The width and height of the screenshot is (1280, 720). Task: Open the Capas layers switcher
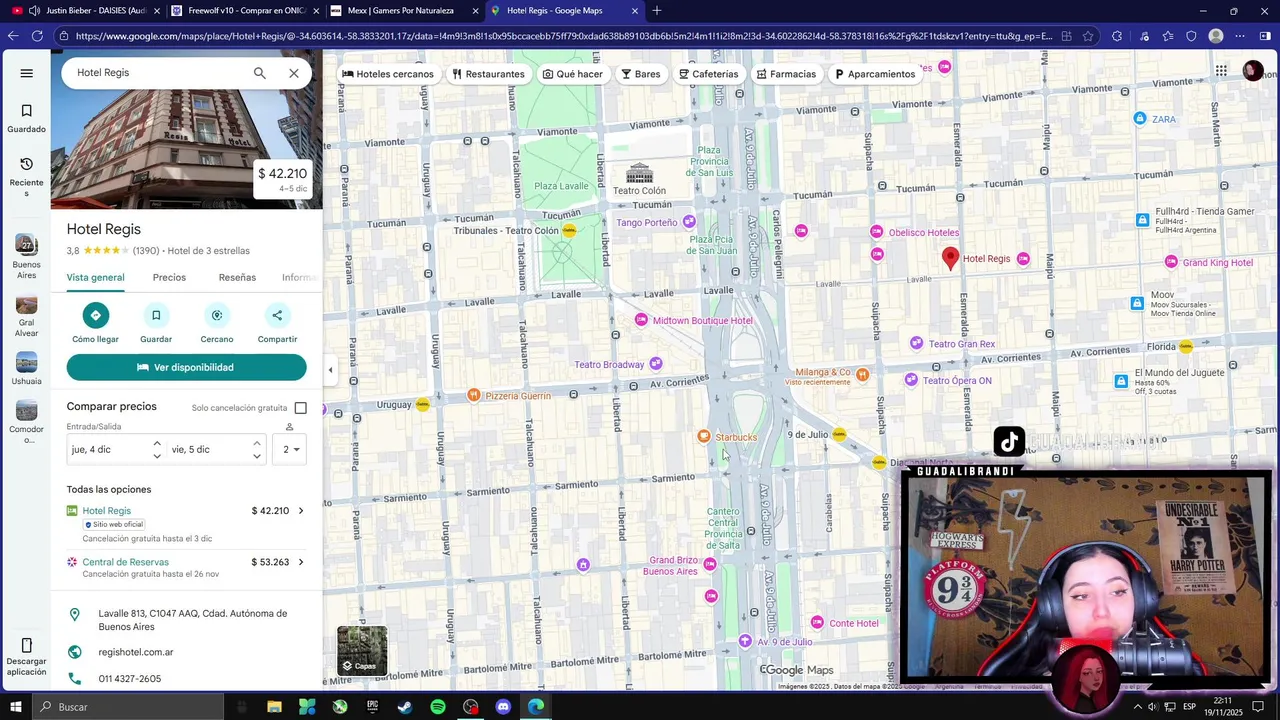[x=362, y=651]
